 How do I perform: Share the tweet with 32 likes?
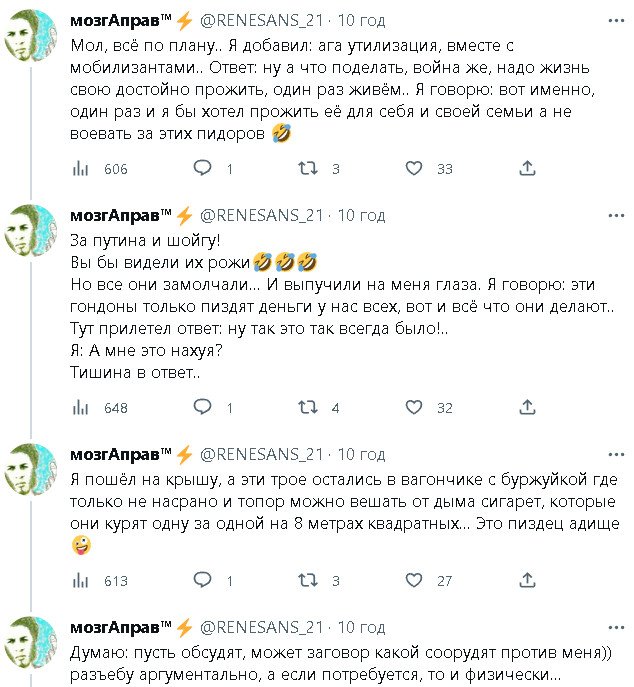pyautogui.click(x=527, y=407)
